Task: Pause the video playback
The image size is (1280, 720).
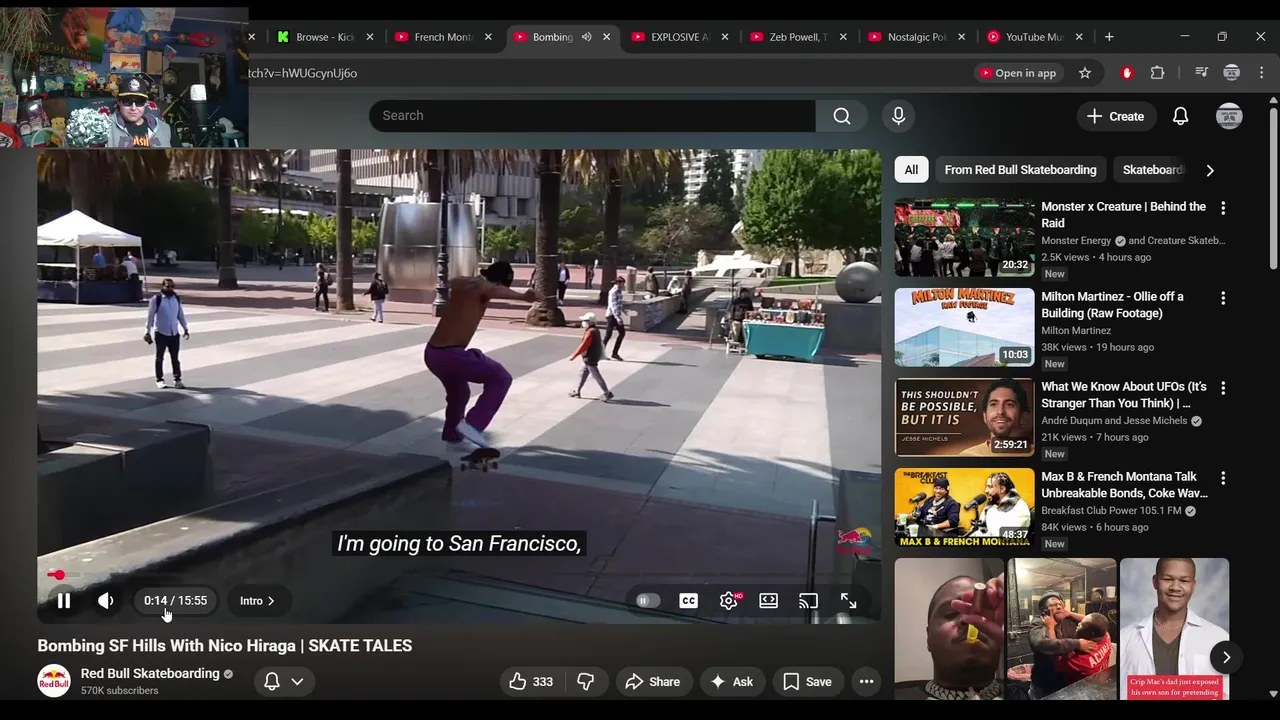Action: pos(63,601)
